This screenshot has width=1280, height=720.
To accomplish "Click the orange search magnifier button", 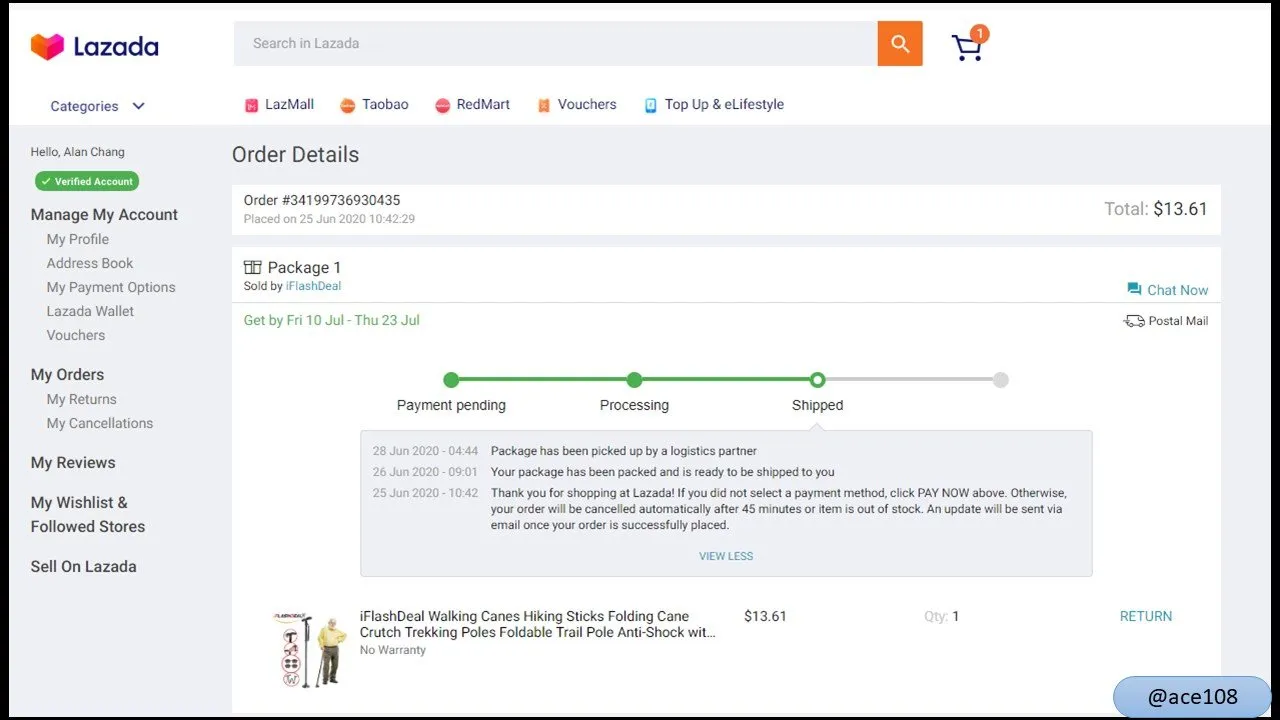I will (x=900, y=43).
